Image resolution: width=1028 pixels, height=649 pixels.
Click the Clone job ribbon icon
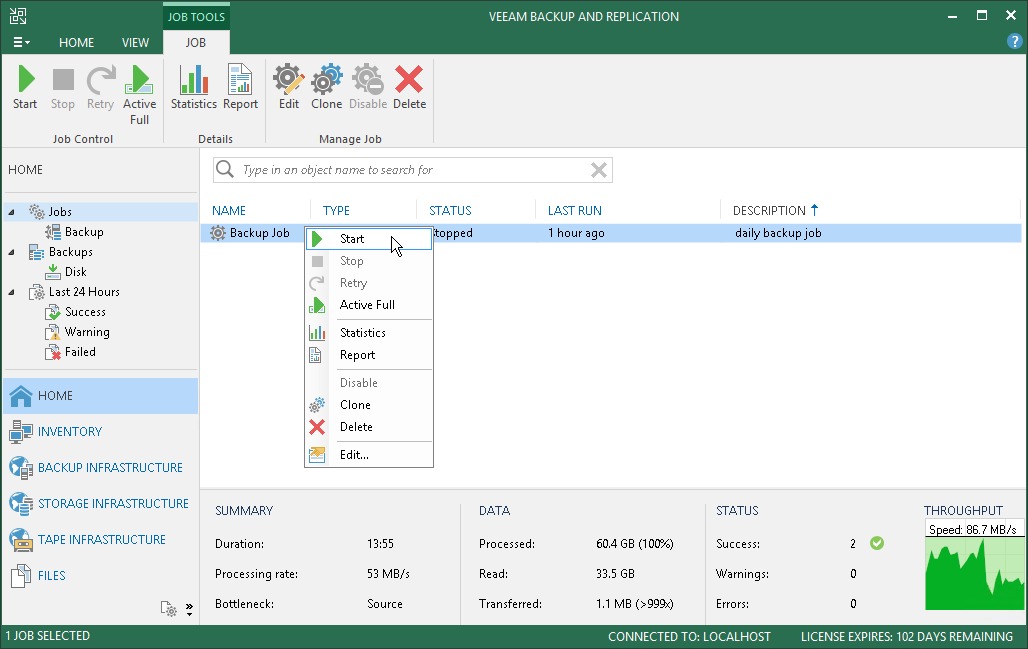326,87
